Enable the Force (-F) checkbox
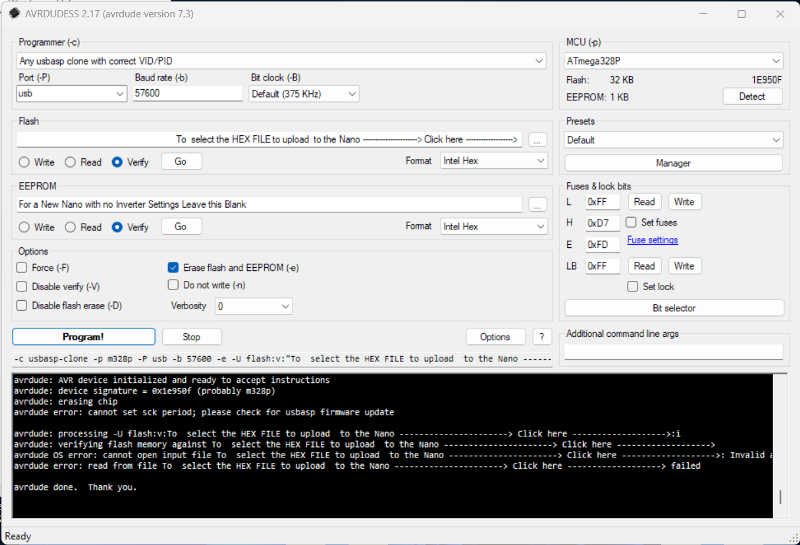The image size is (800, 545). tap(23, 268)
